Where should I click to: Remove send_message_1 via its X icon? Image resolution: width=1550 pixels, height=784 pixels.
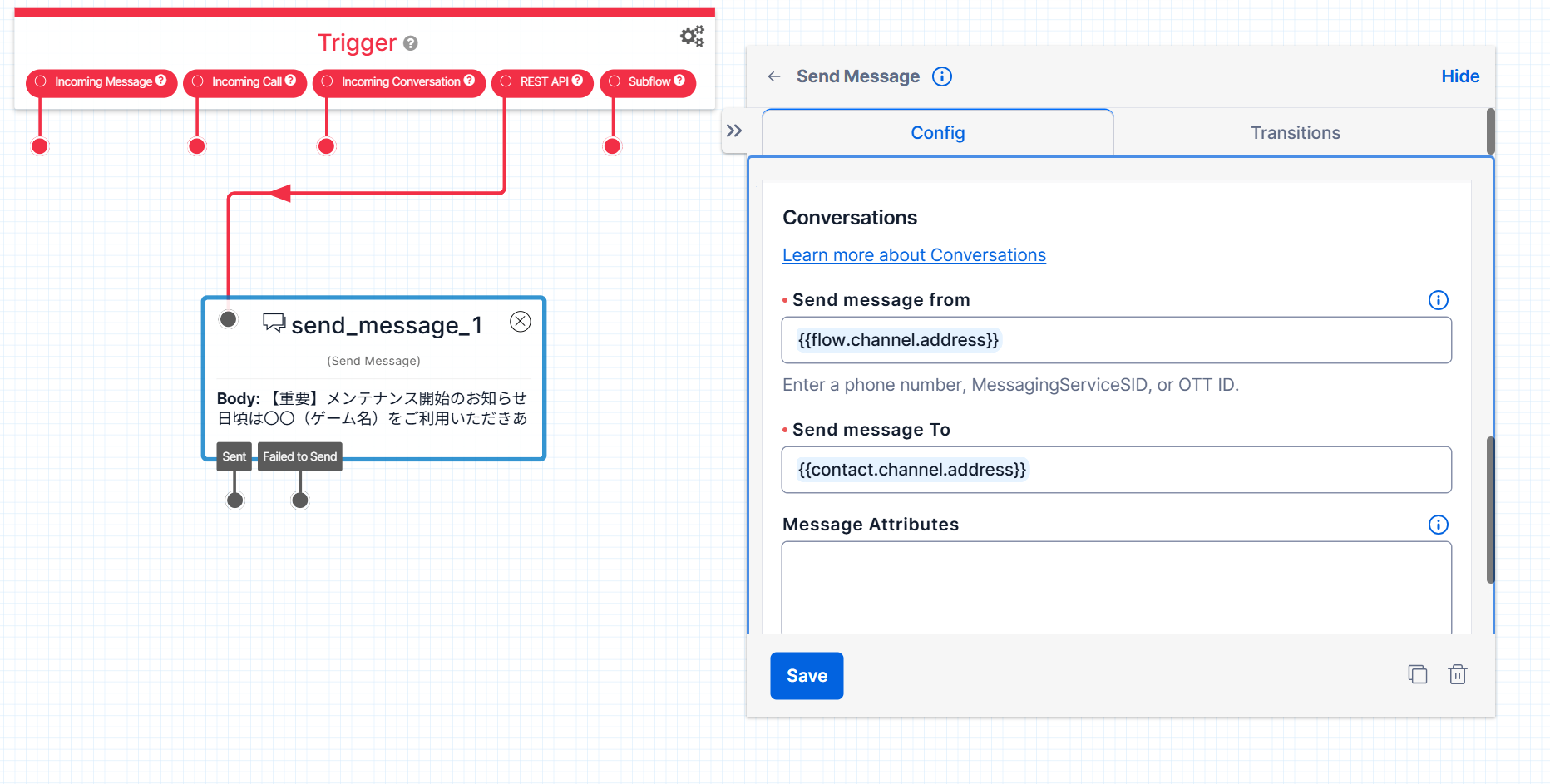tap(520, 321)
